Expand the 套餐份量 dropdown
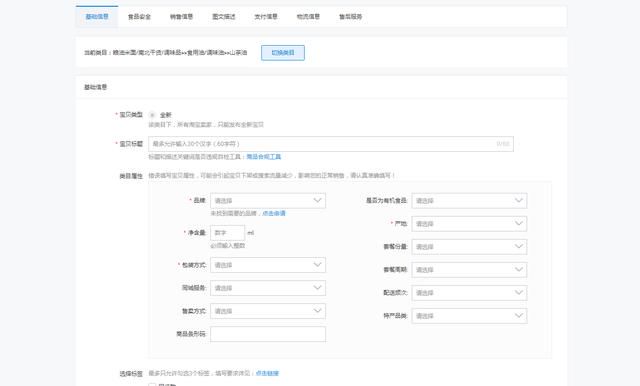 pyautogui.click(x=469, y=246)
